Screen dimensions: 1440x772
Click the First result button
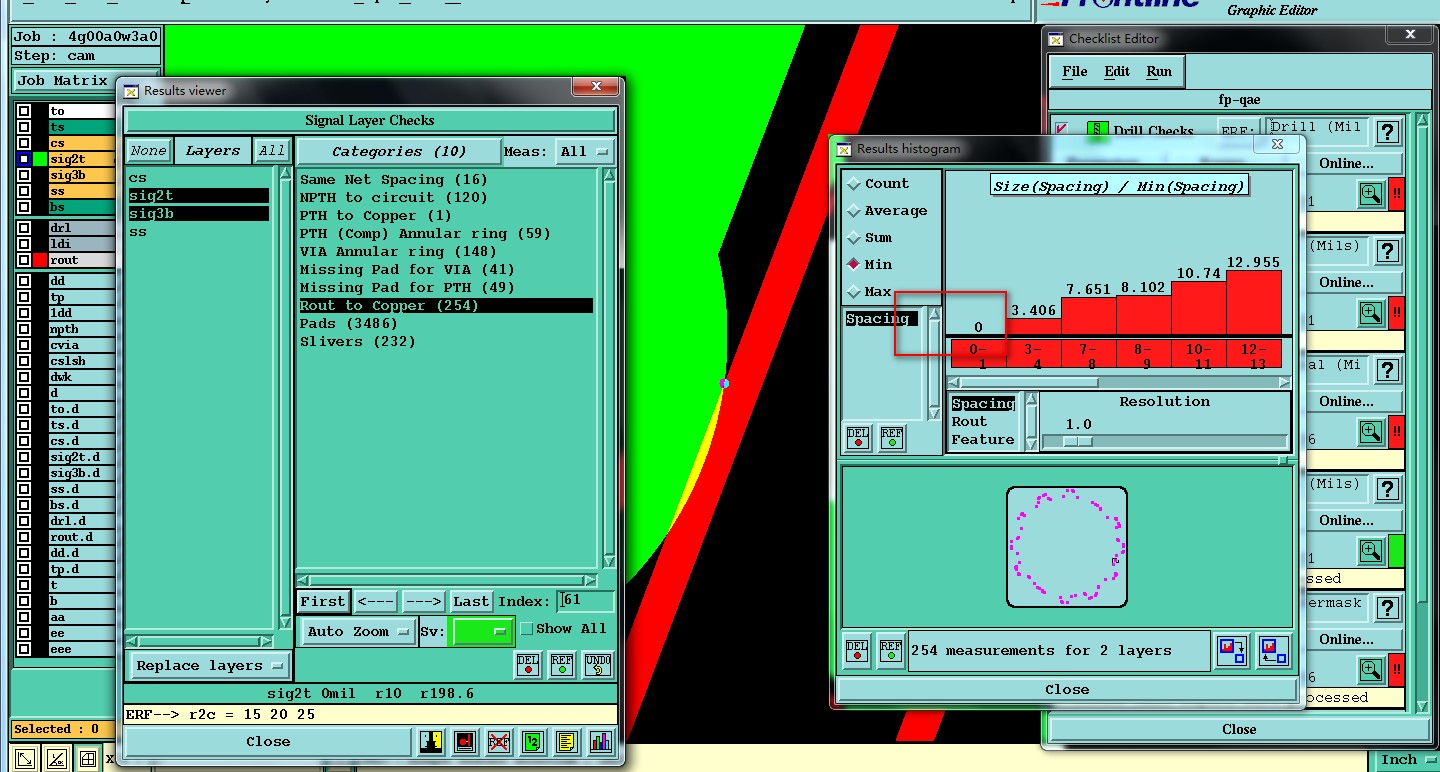click(x=323, y=601)
